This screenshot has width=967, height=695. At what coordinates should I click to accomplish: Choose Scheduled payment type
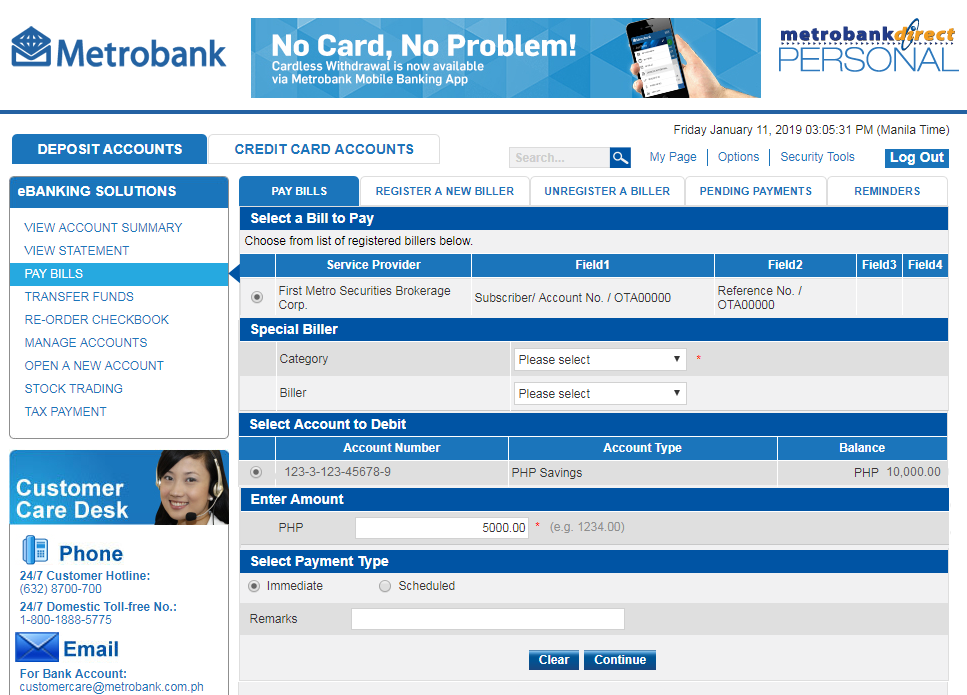pyautogui.click(x=385, y=586)
